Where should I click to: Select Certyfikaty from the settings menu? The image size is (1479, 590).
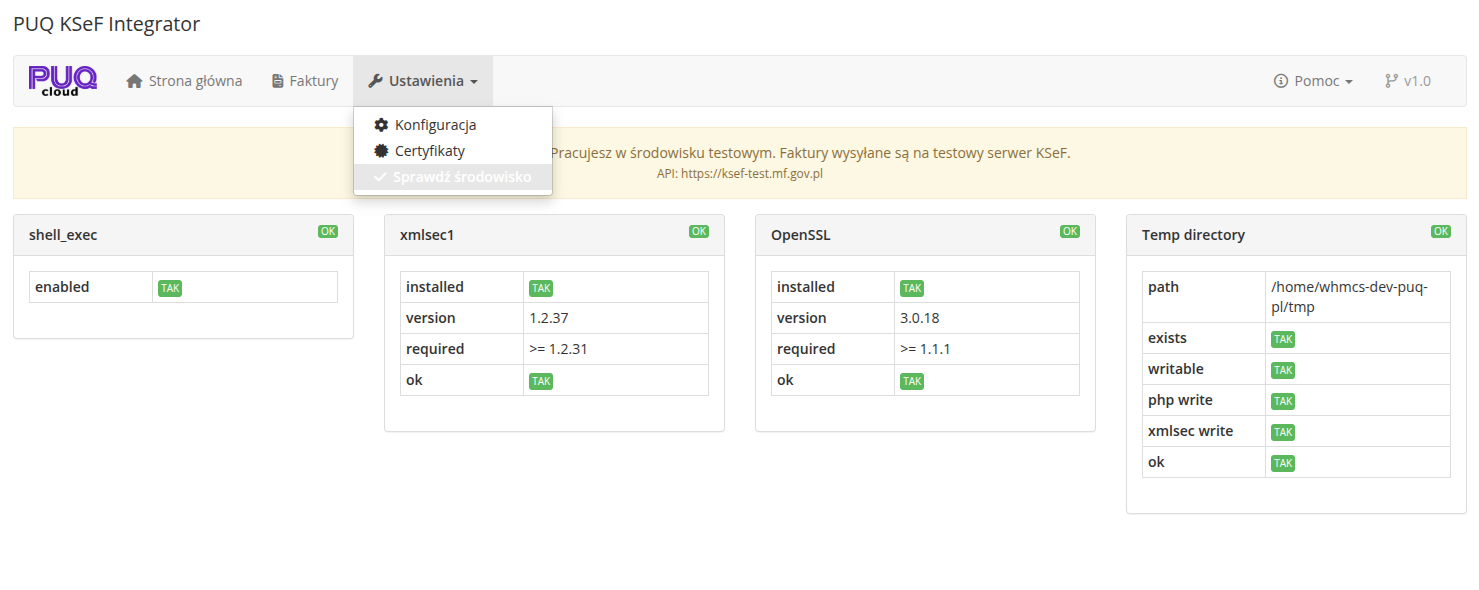point(430,151)
